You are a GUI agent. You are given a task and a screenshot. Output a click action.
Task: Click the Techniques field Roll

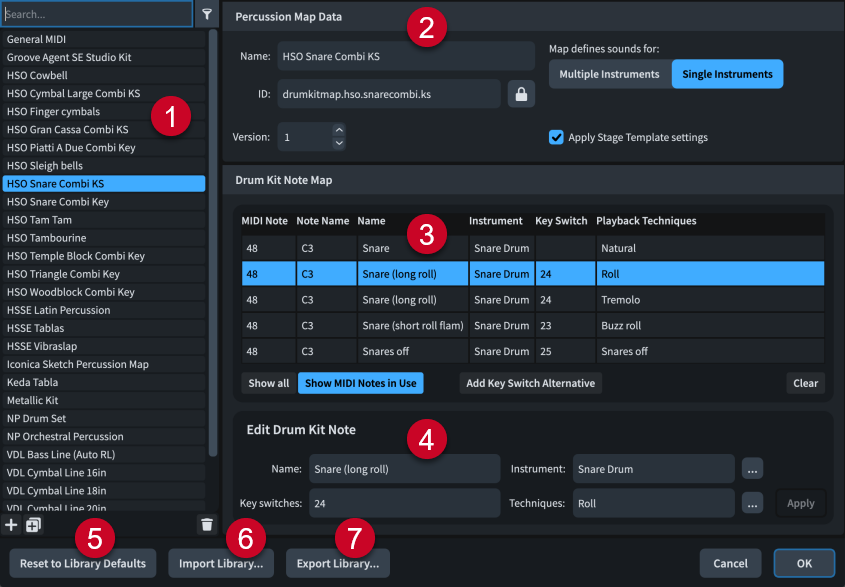[x=653, y=503]
